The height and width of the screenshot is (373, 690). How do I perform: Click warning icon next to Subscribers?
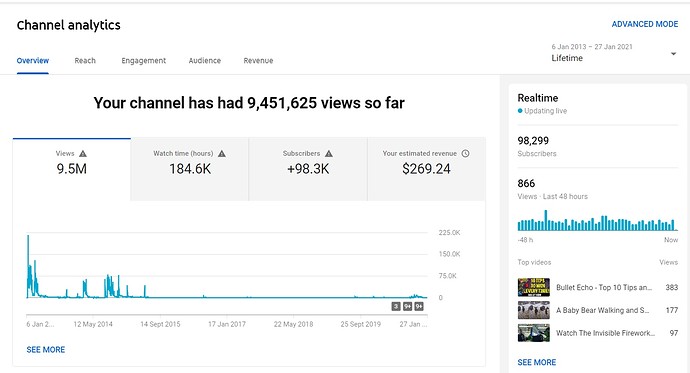(329, 154)
